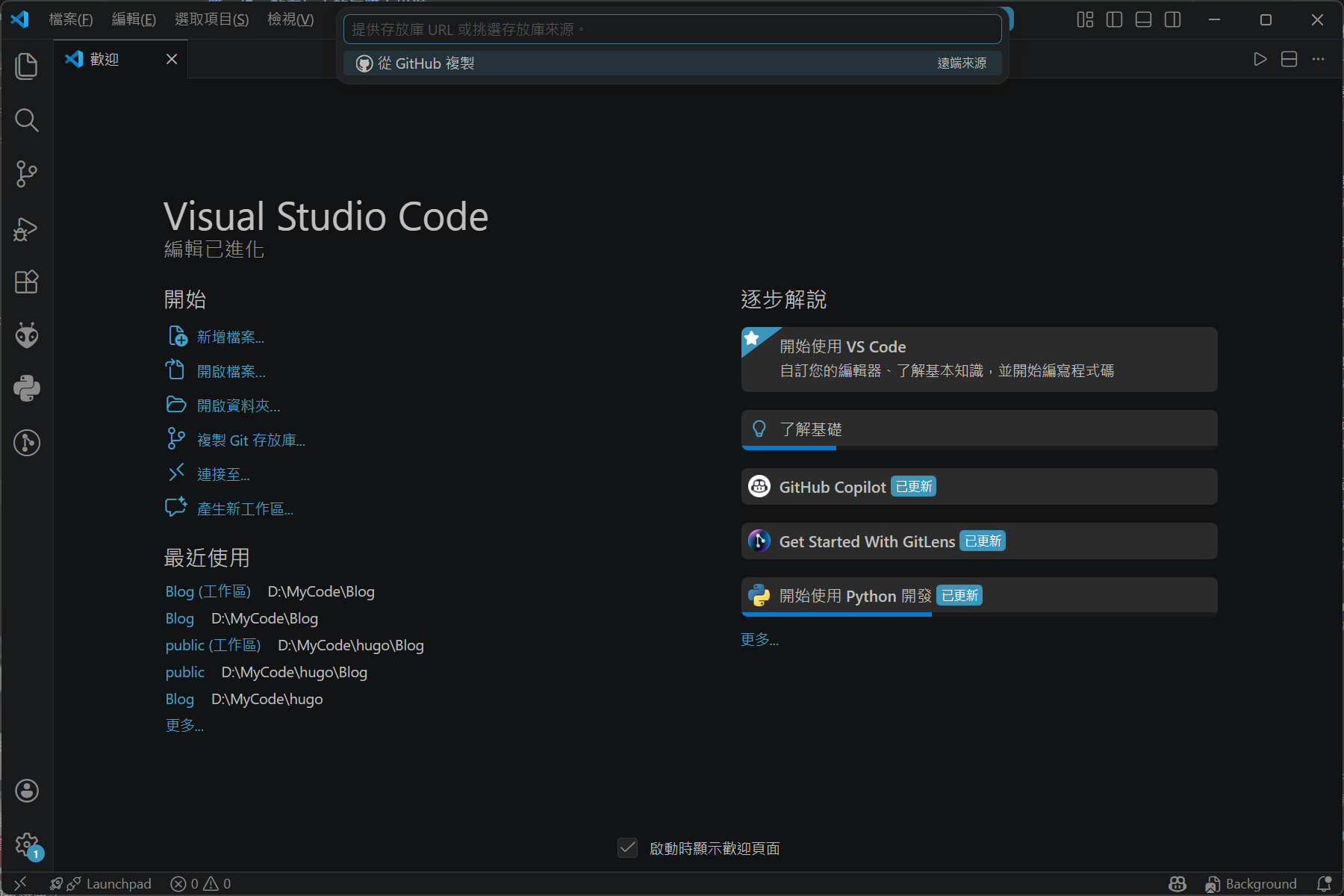The height and width of the screenshot is (896, 1344).
Task: Expand 更多... under walkthroughs
Action: [x=759, y=639]
